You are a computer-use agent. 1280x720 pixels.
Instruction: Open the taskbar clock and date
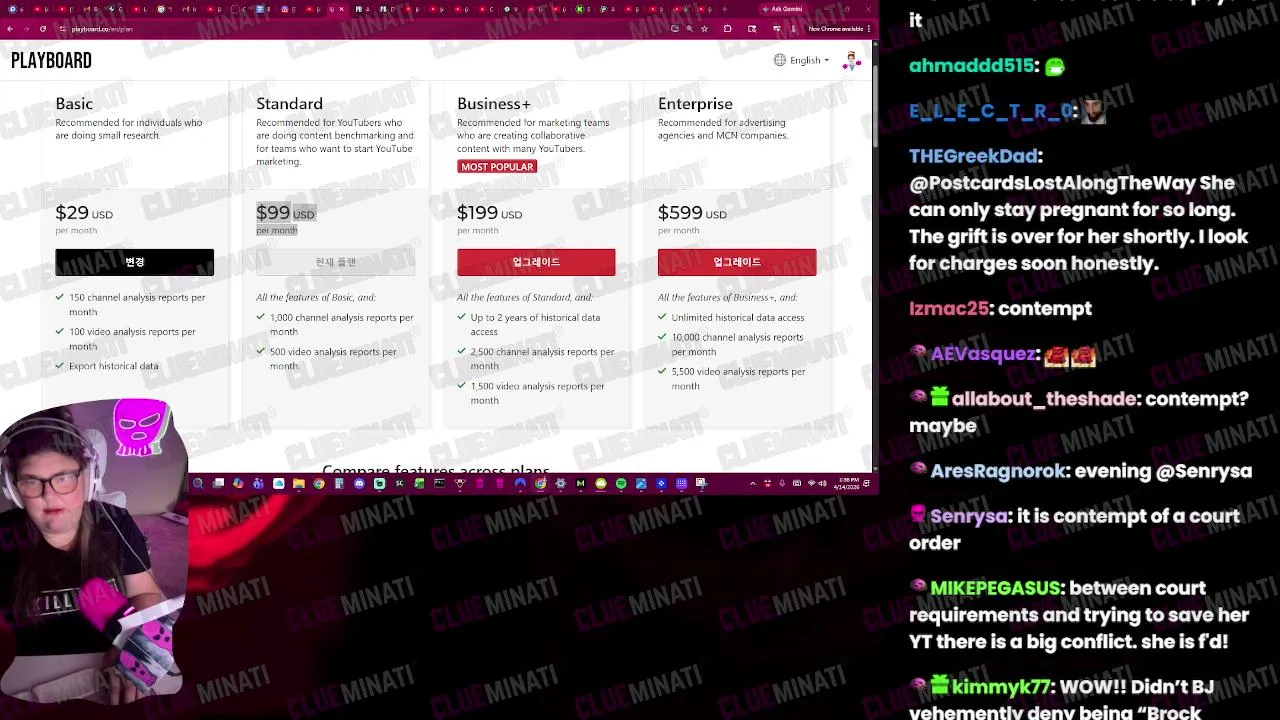click(848, 484)
